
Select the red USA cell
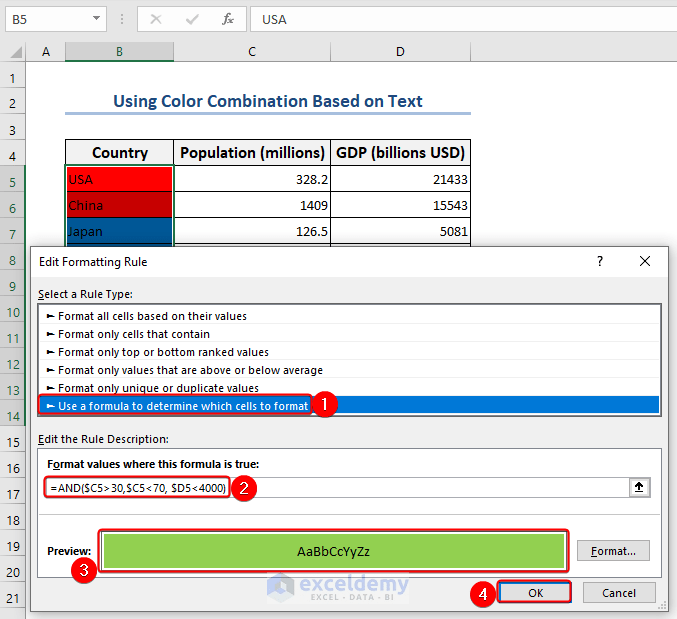(120, 179)
